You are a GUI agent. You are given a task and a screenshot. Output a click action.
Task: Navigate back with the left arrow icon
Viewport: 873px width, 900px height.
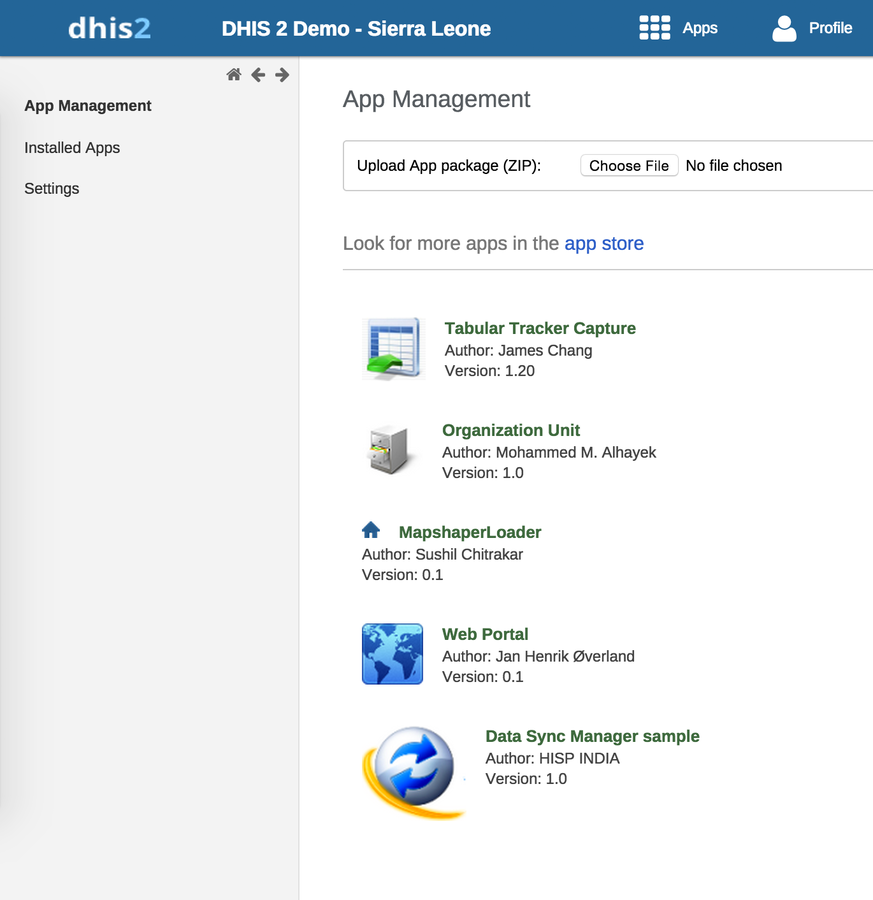click(258, 75)
